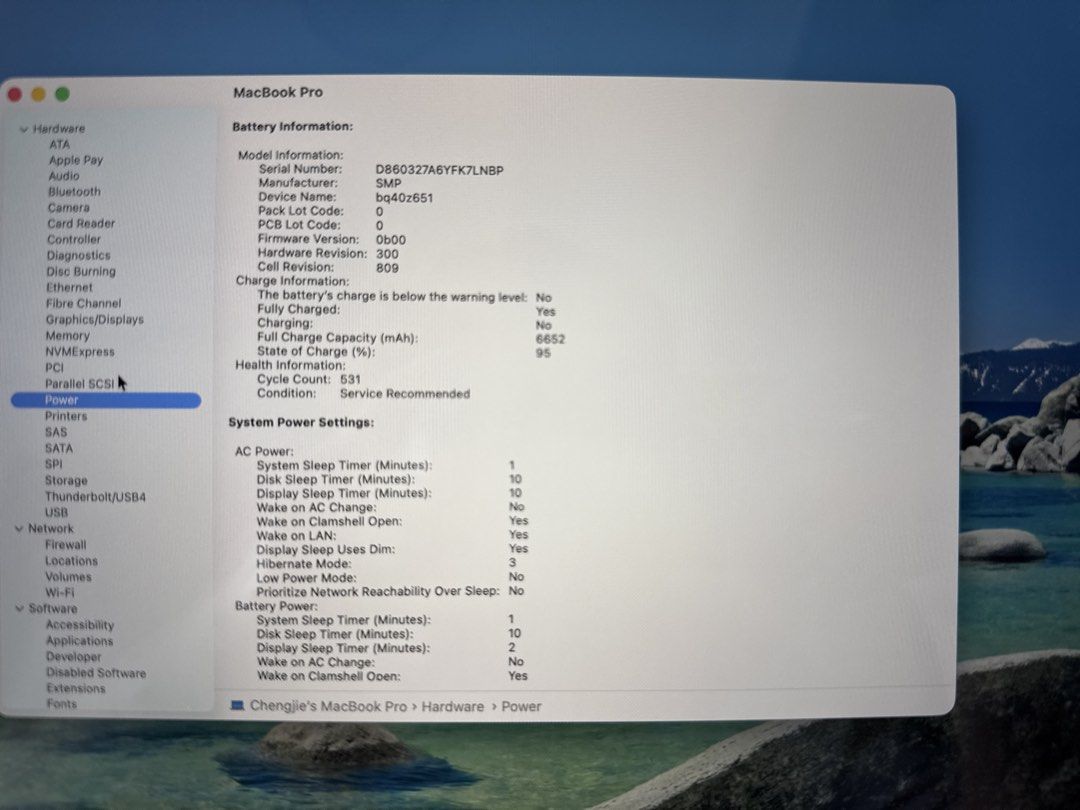Open Disc Burning entry

click(x=81, y=271)
